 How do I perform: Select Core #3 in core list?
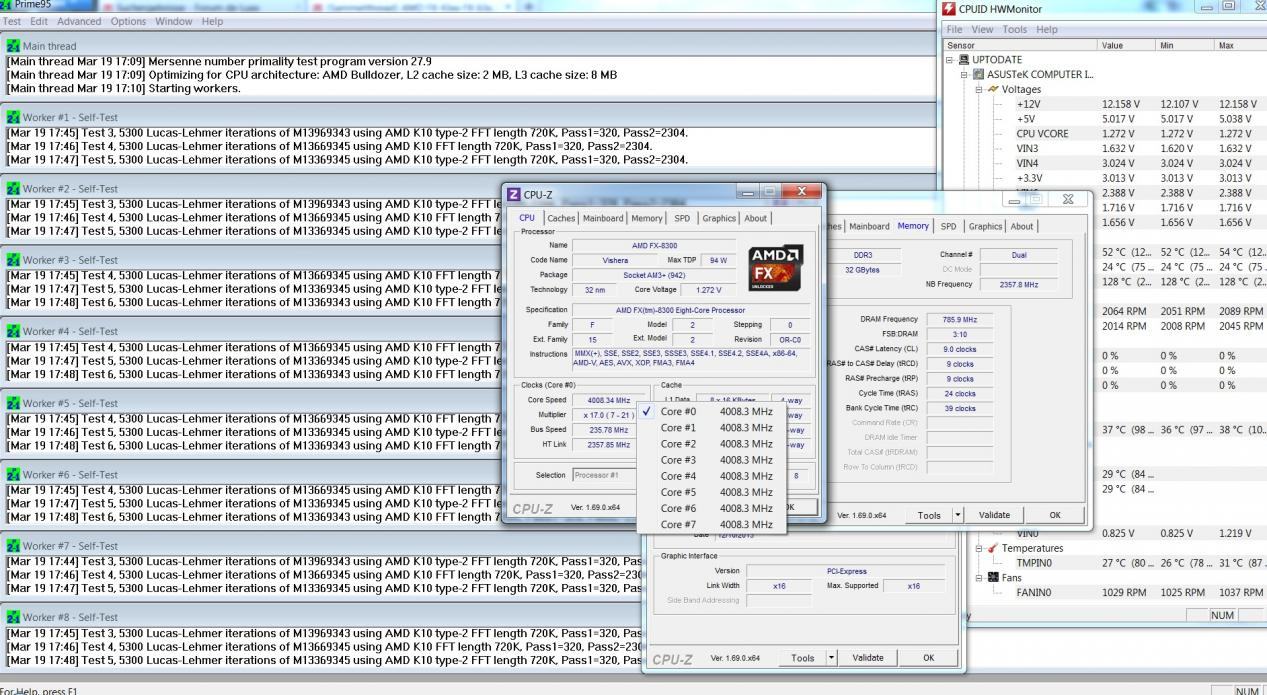click(710, 460)
